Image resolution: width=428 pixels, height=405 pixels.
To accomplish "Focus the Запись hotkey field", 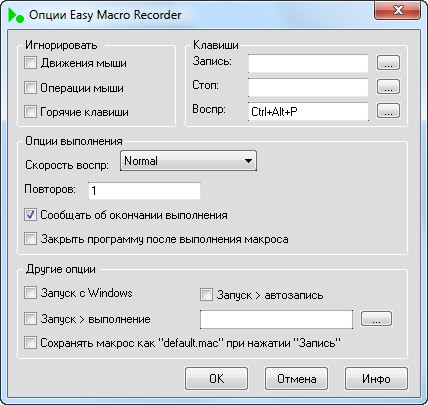I will [308, 63].
